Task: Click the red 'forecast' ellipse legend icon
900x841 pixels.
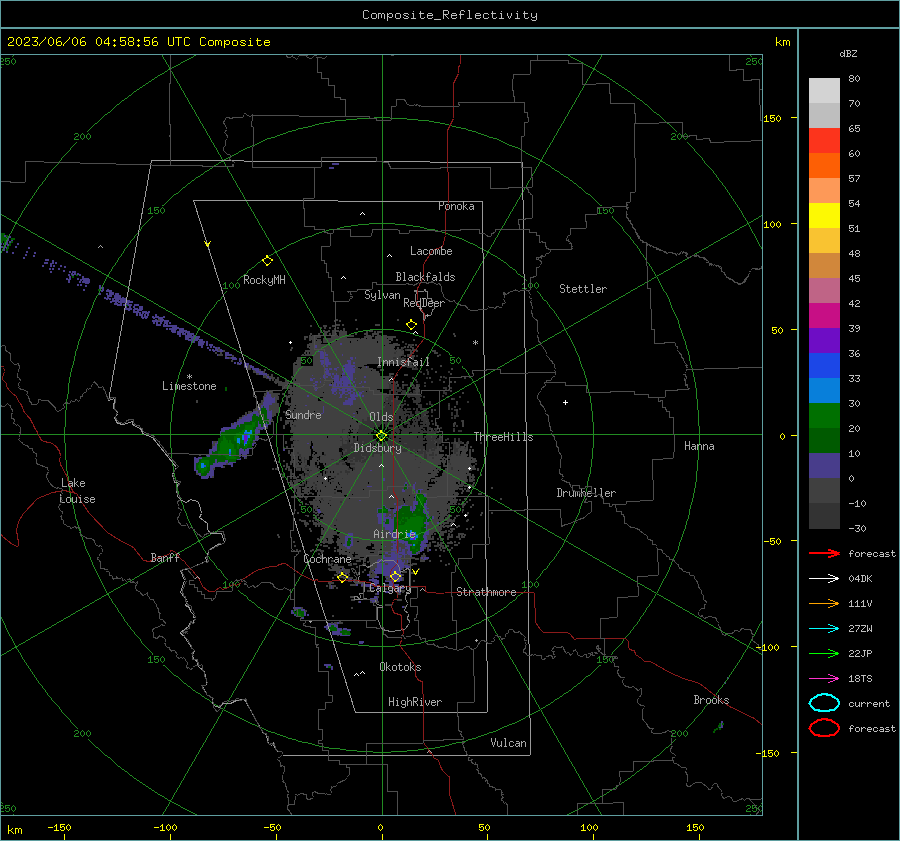Action: (824, 728)
